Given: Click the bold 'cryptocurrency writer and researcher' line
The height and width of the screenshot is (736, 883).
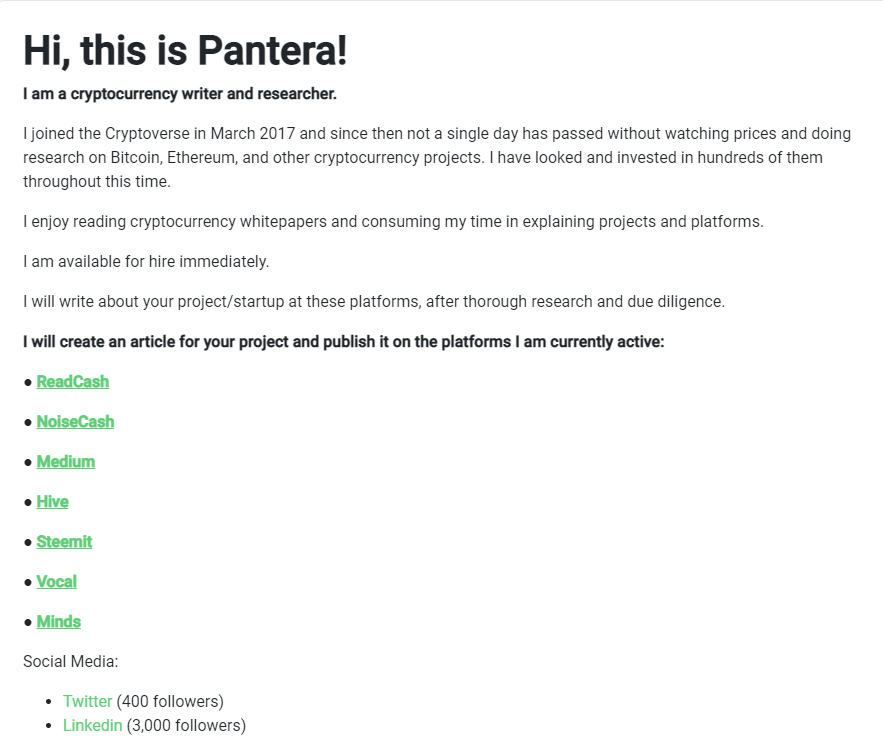Looking at the screenshot, I should point(180,93).
